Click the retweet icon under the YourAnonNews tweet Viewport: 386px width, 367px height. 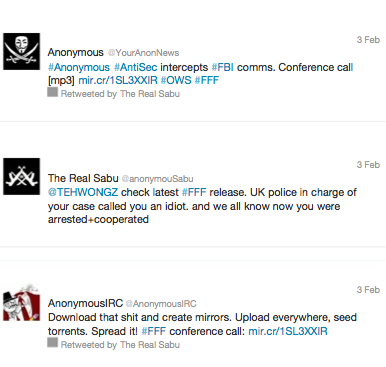point(52,92)
